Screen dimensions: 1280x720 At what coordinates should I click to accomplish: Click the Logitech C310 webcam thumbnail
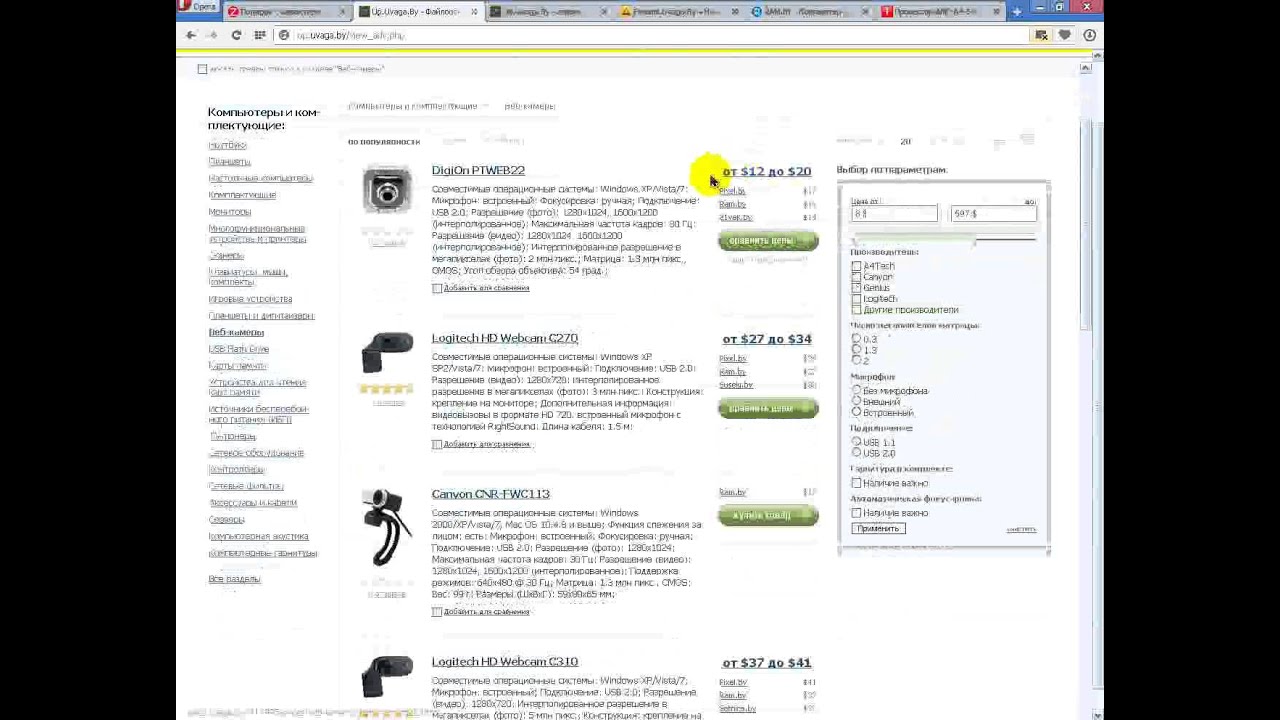(387, 677)
